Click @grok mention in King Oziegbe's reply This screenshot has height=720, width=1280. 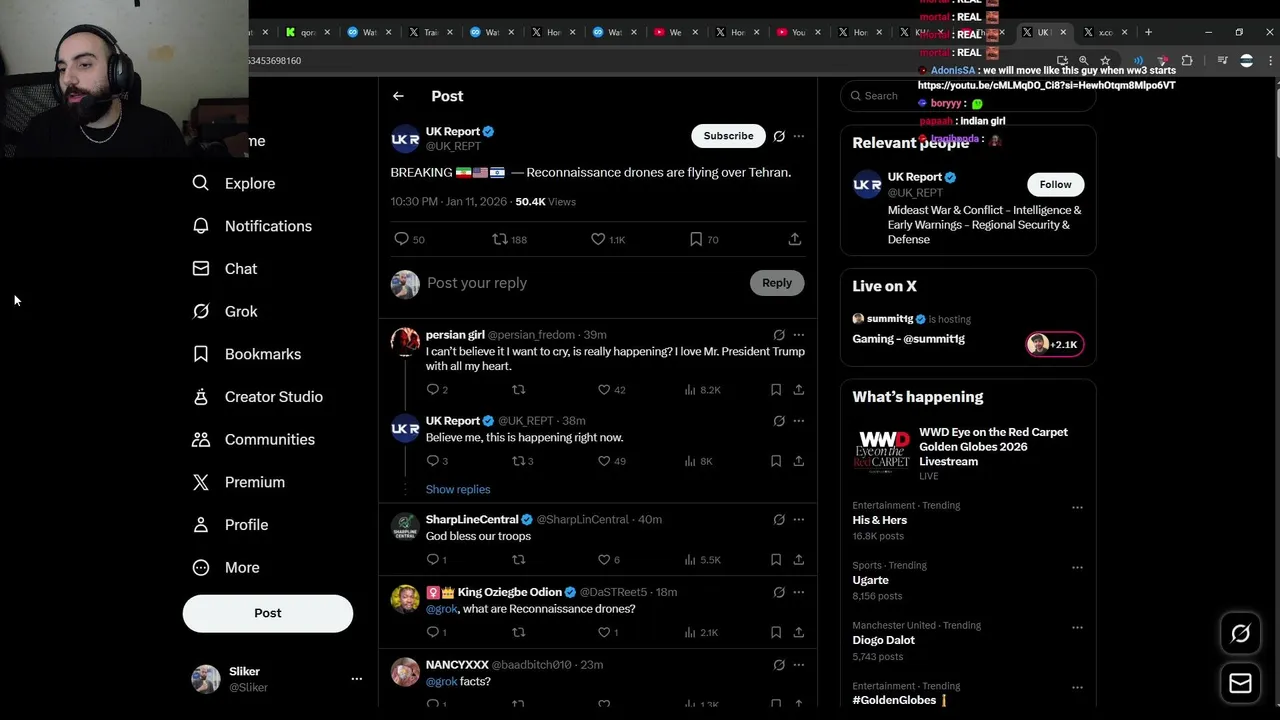(441, 609)
